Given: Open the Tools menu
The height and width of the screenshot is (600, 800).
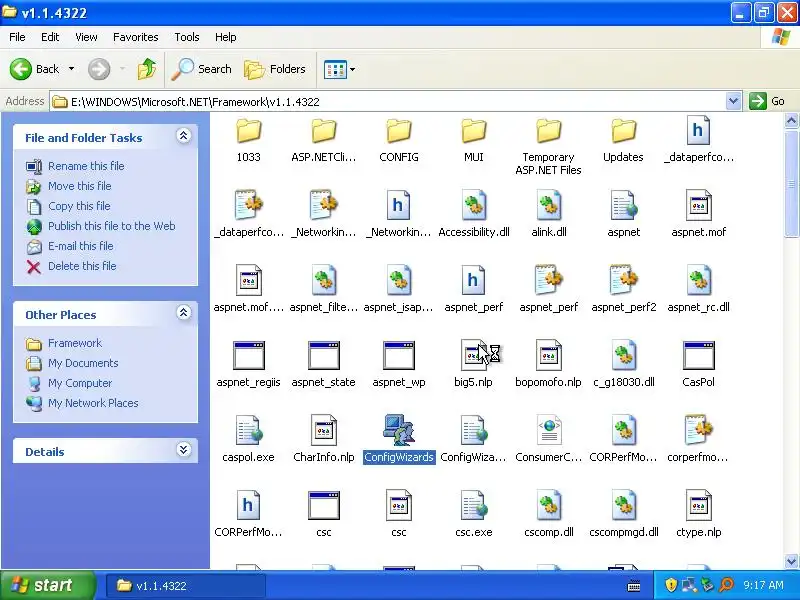Looking at the screenshot, I should [x=187, y=37].
